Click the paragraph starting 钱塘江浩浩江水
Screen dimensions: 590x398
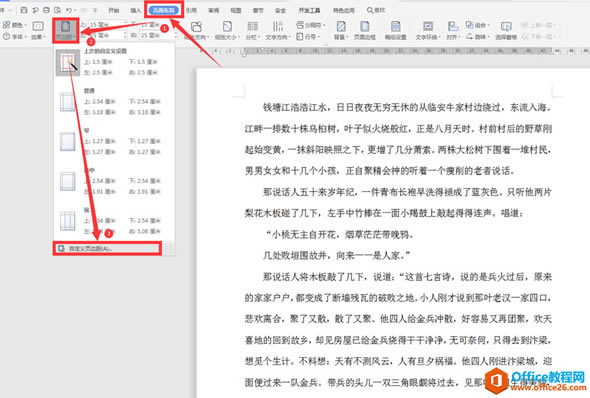[x=398, y=139]
